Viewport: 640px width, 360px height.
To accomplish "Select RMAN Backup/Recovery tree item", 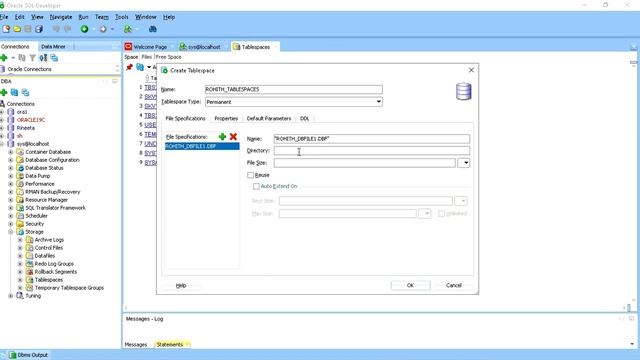I will [x=53, y=192].
